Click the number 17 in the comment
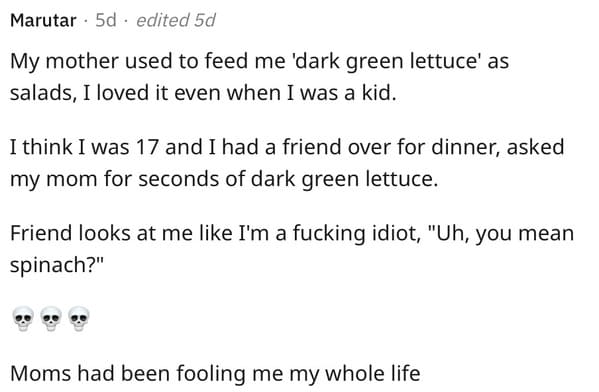Viewport: 599px width, 392px height. click(x=147, y=147)
